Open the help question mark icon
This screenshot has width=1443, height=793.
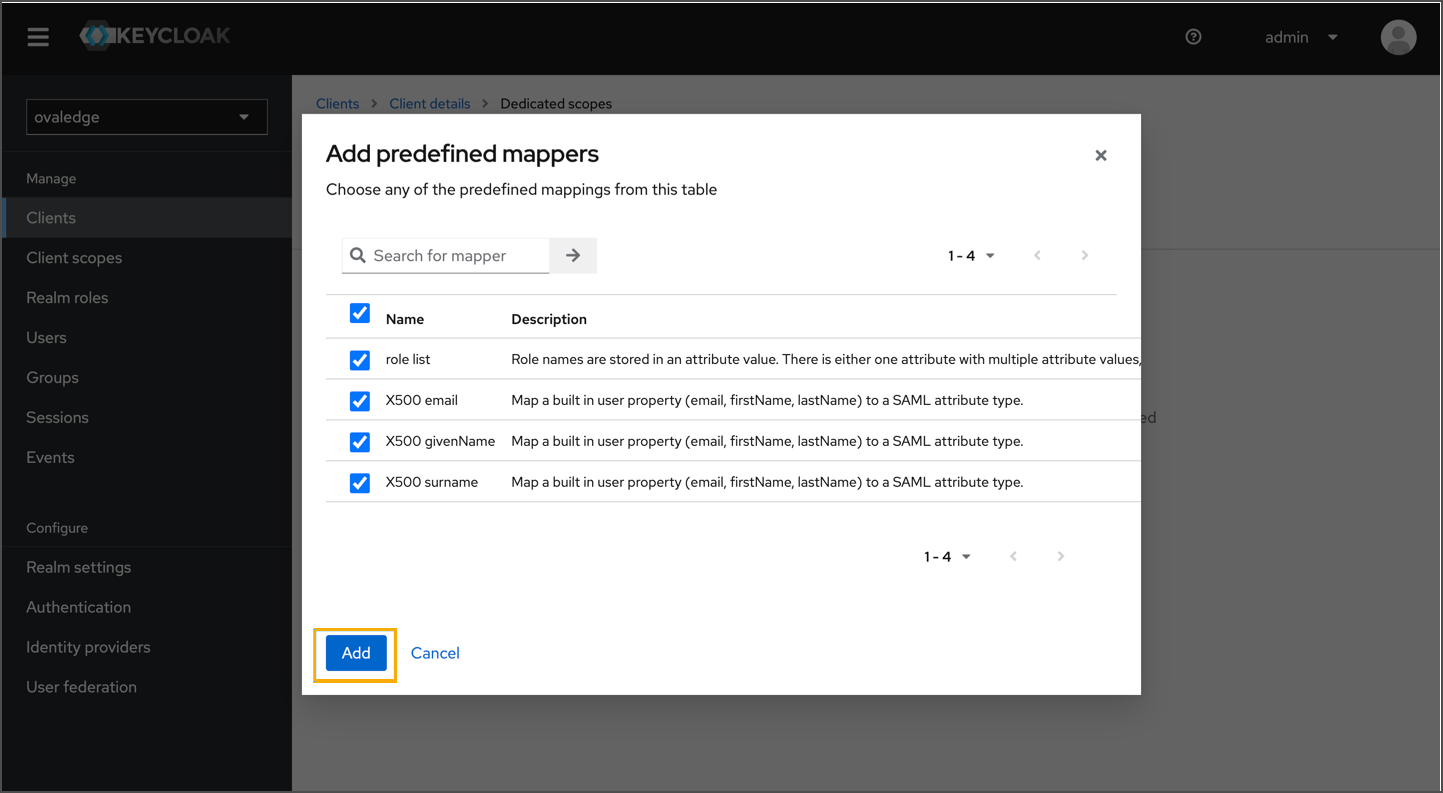click(1193, 37)
